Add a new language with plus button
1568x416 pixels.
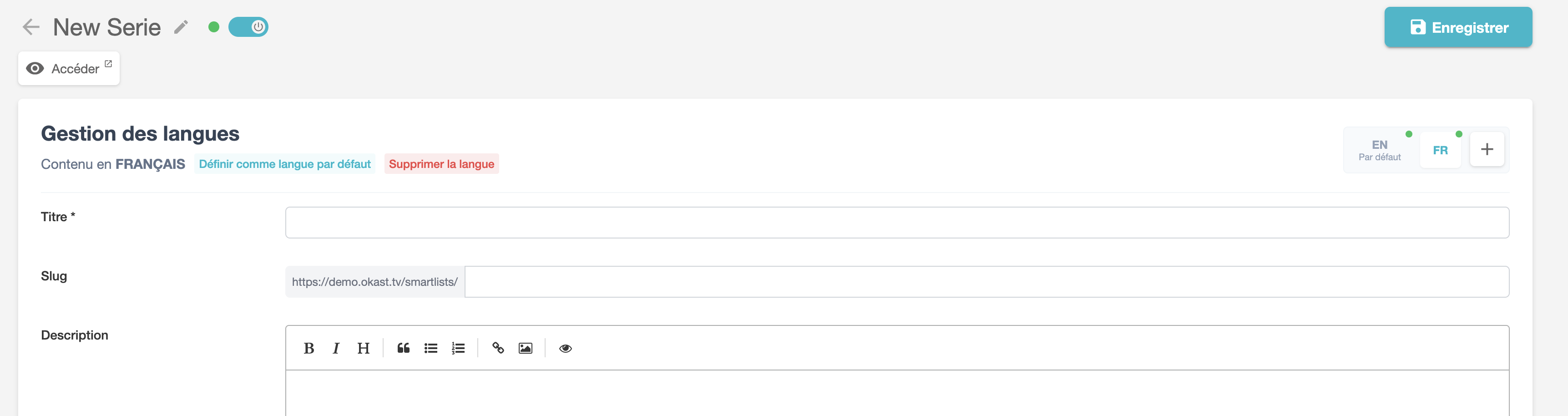tap(1487, 149)
